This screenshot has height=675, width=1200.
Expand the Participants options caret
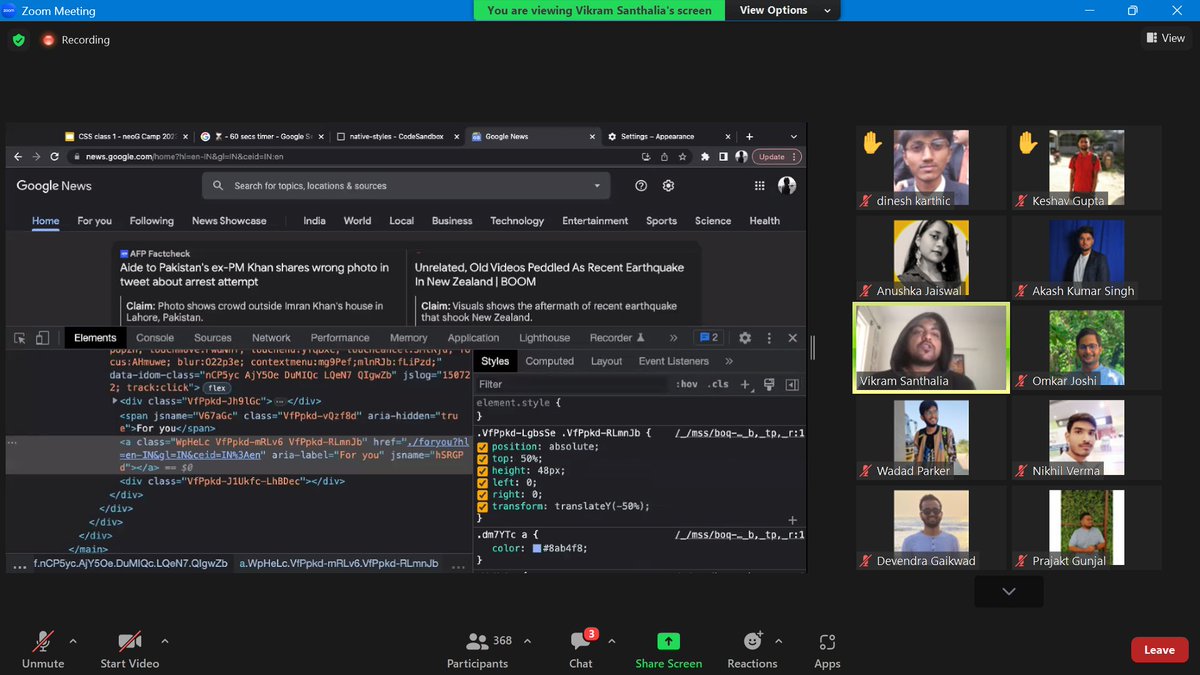(x=527, y=641)
